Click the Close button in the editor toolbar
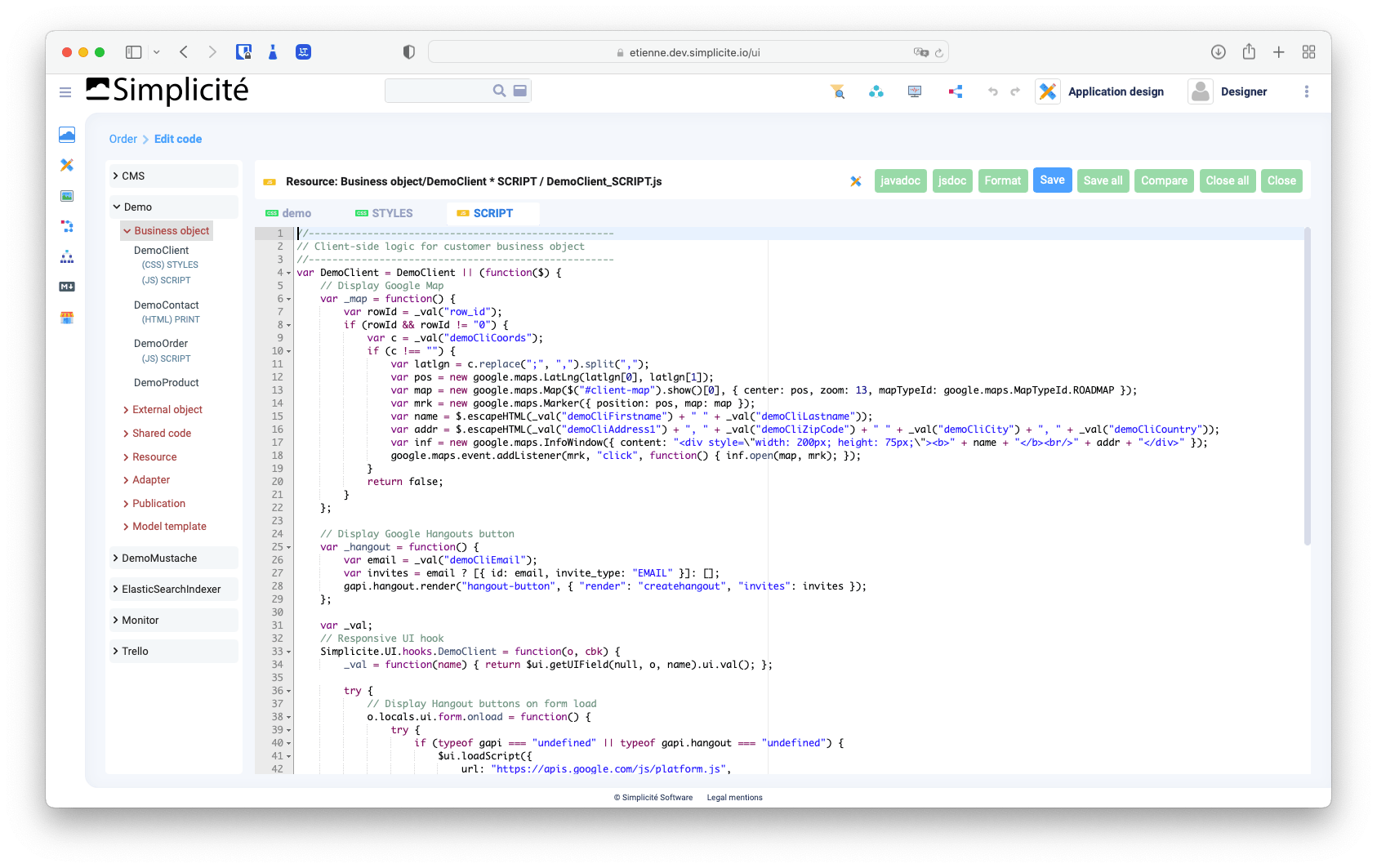The width and height of the screenshot is (1377, 868). 1281,180
